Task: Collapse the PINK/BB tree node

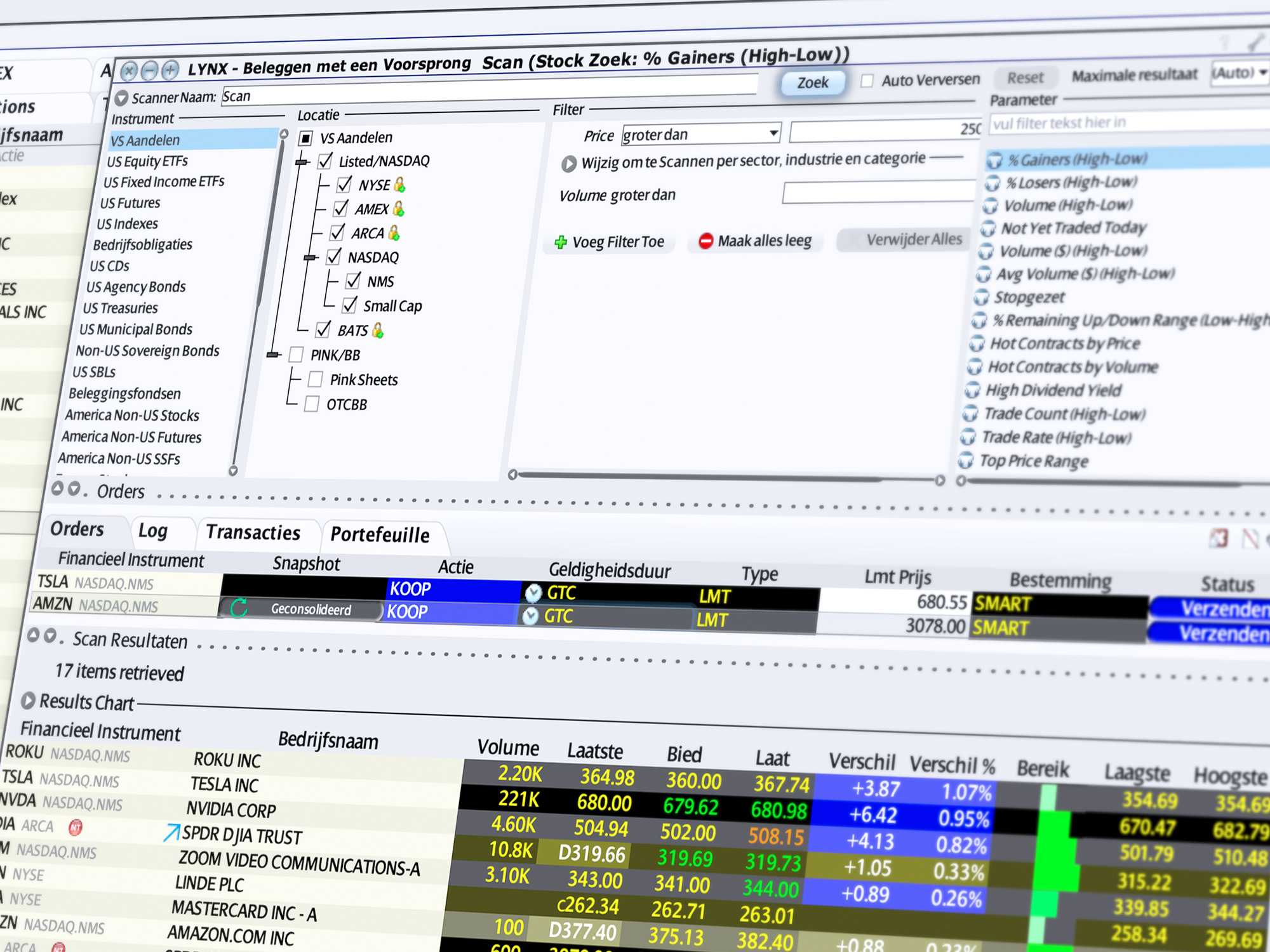Action: click(274, 355)
